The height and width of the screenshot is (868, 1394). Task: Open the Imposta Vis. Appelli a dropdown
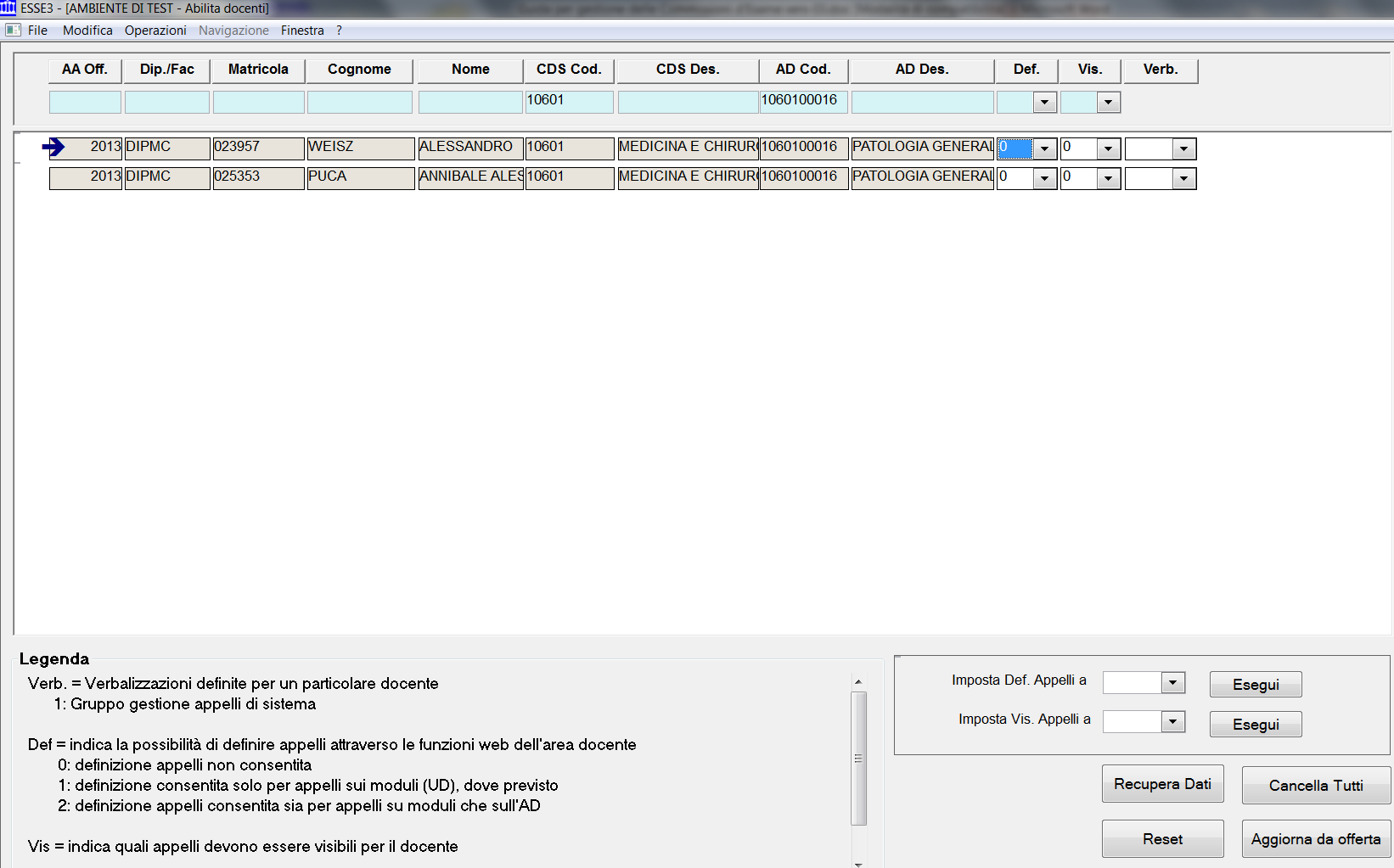click(x=1172, y=721)
